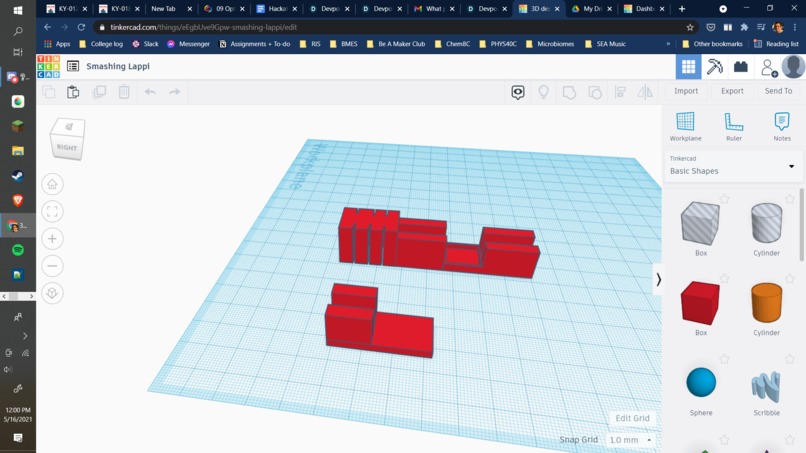Click the Edit Grid button
The height and width of the screenshot is (453, 806).
(x=632, y=418)
